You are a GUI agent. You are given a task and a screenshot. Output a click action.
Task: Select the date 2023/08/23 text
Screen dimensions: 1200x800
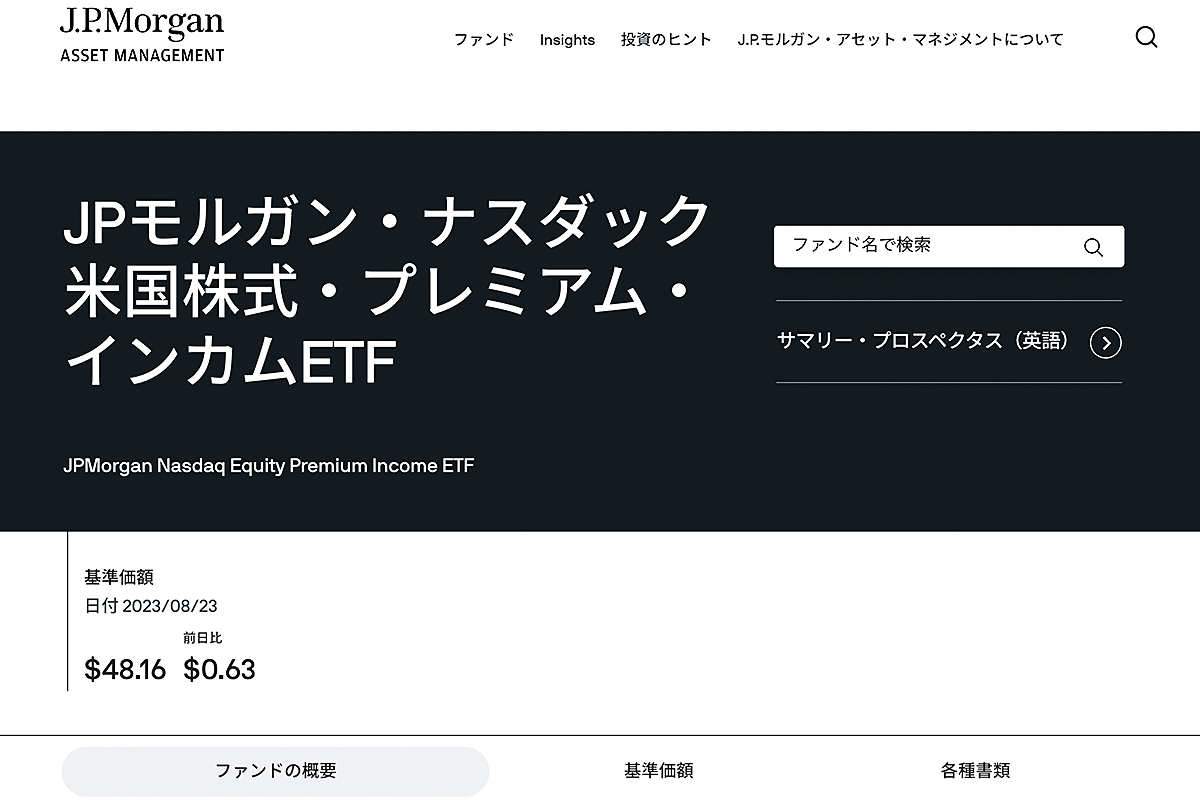pos(172,605)
